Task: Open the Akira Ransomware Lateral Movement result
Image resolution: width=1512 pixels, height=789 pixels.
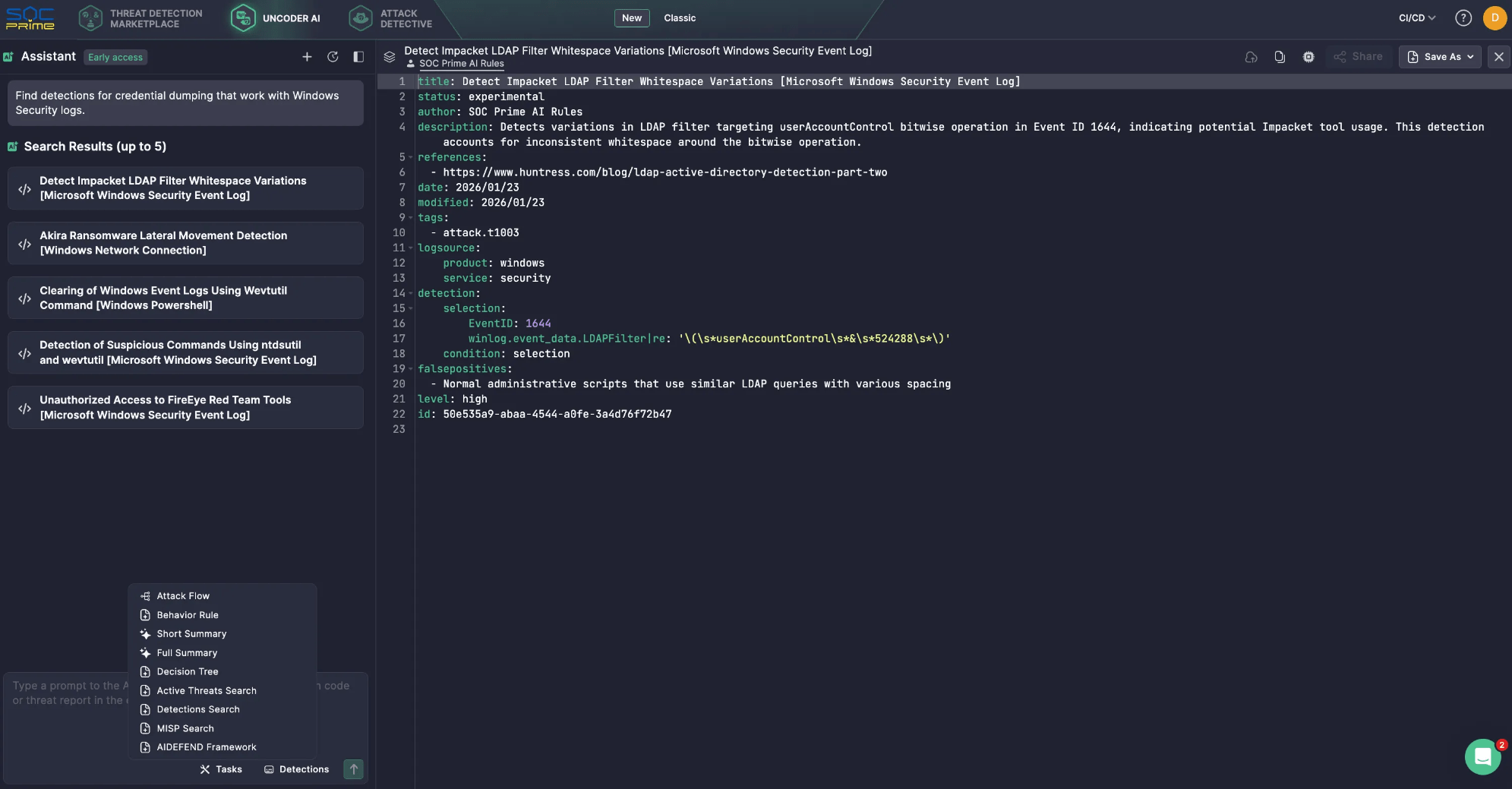Action: (x=185, y=243)
